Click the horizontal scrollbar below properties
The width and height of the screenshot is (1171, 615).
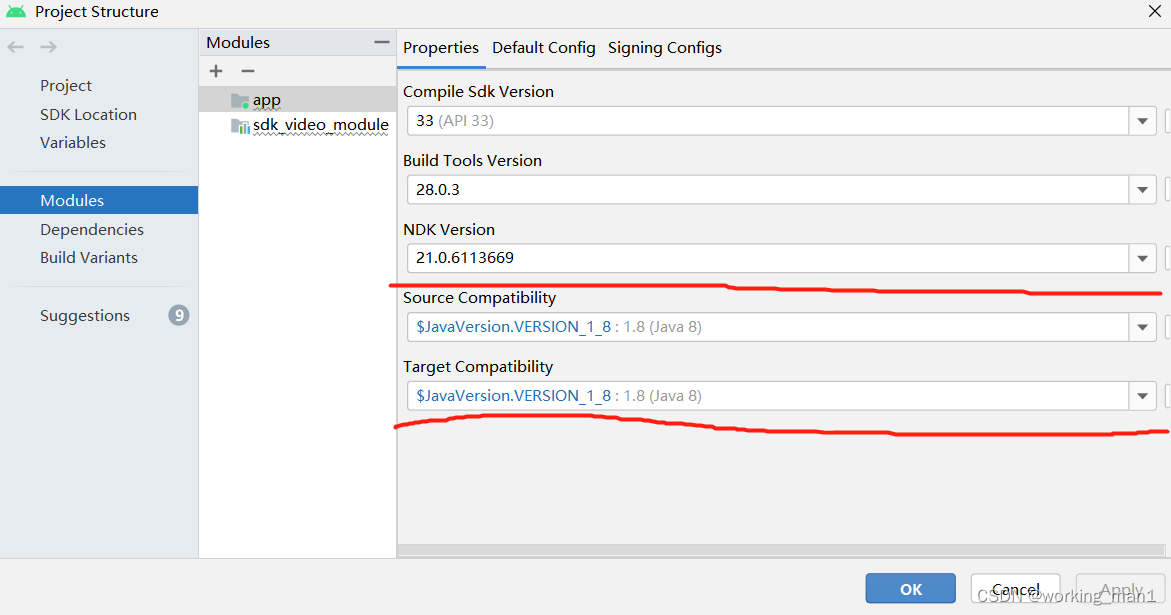pos(781,550)
